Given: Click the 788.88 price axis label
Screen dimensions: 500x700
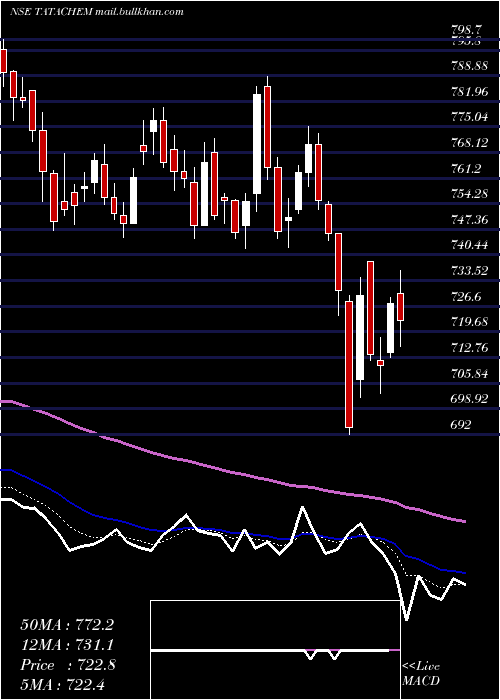Looking at the screenshot, I should (470, 66).
